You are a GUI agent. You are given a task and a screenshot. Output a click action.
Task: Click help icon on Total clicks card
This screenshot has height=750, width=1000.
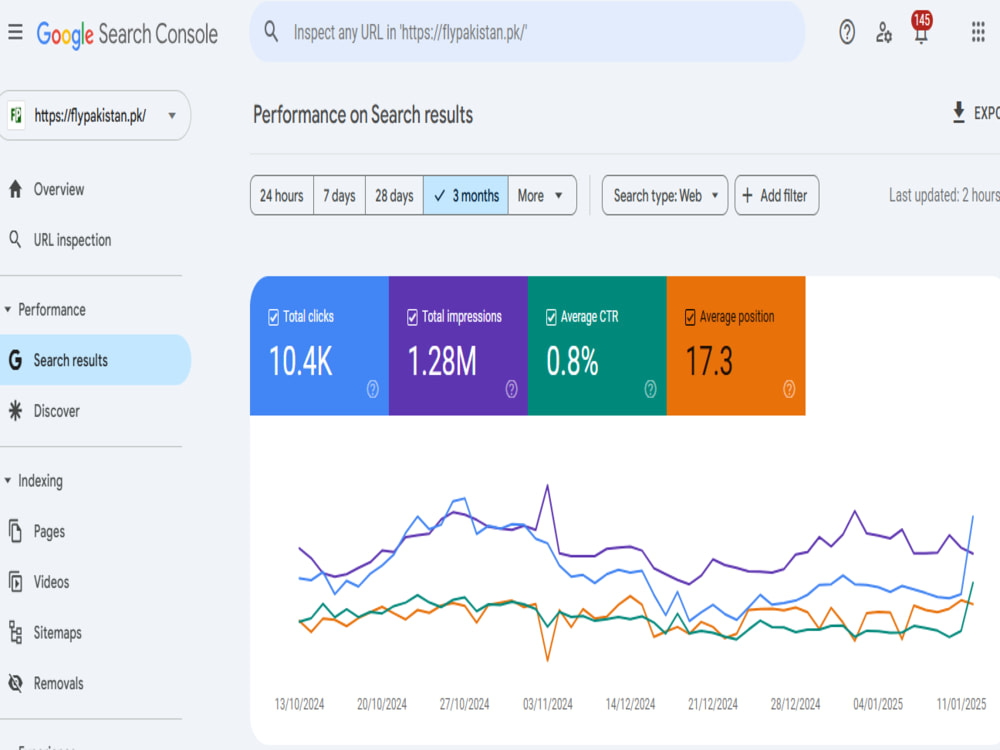[x=372, y=389]
